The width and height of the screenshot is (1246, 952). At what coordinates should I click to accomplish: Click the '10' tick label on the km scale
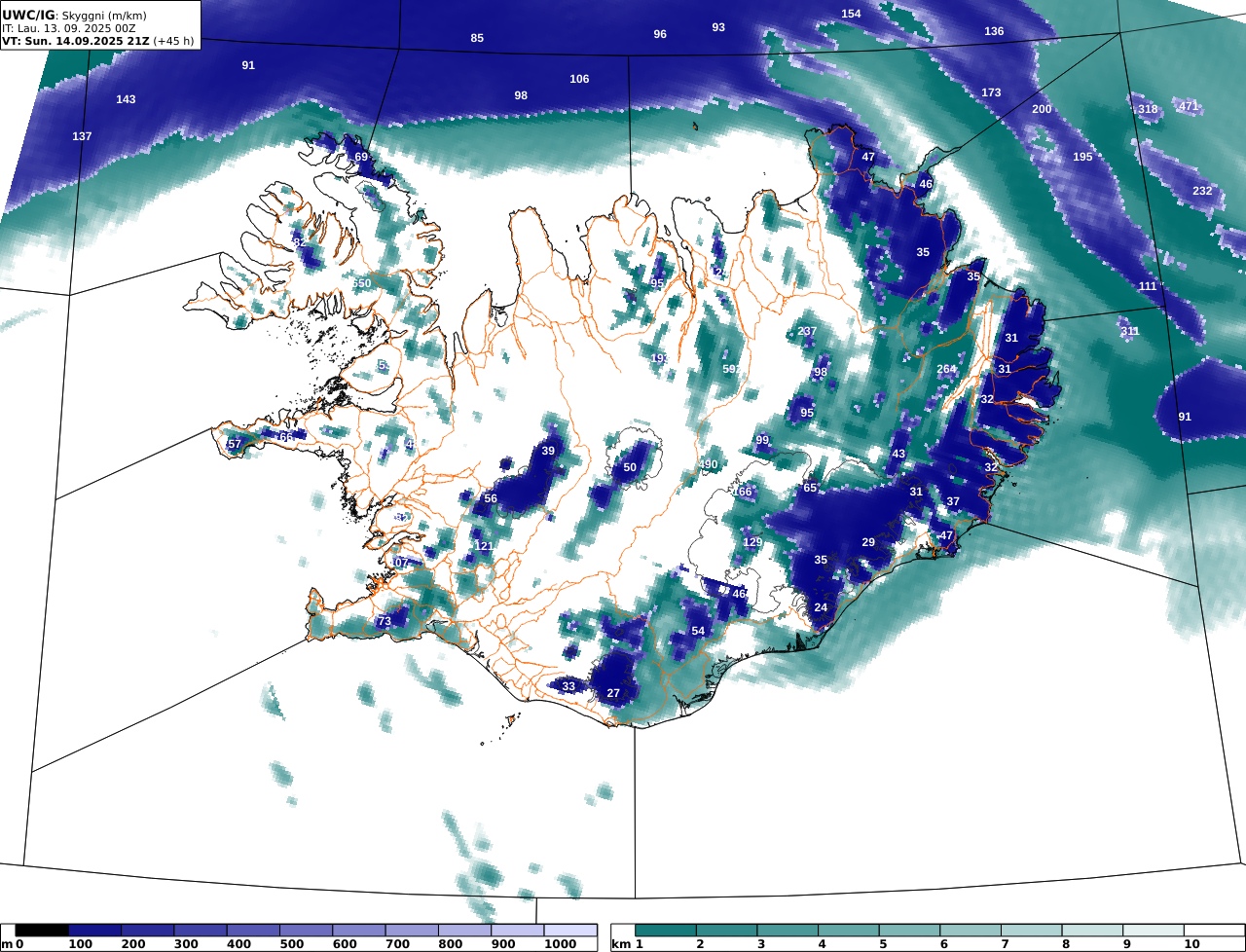(1191, 944)
